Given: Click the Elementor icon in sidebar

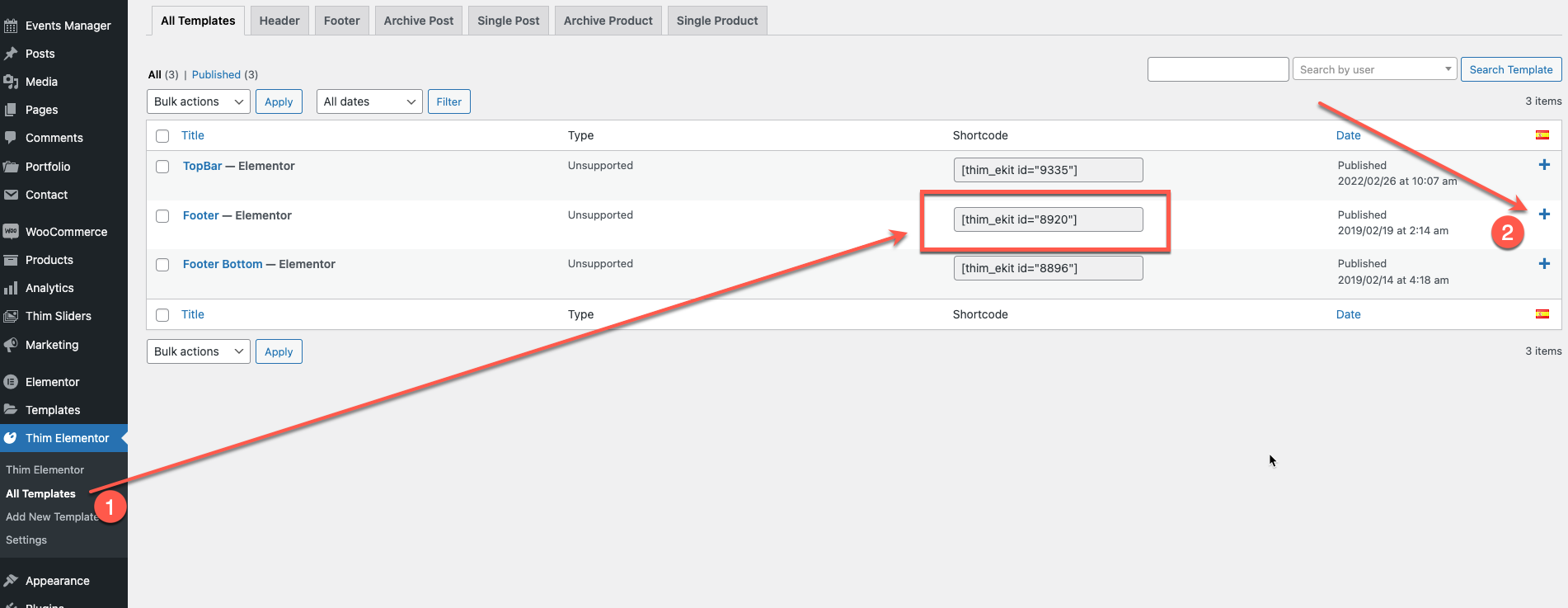Looking at the screenshot, I should (11, 382).
